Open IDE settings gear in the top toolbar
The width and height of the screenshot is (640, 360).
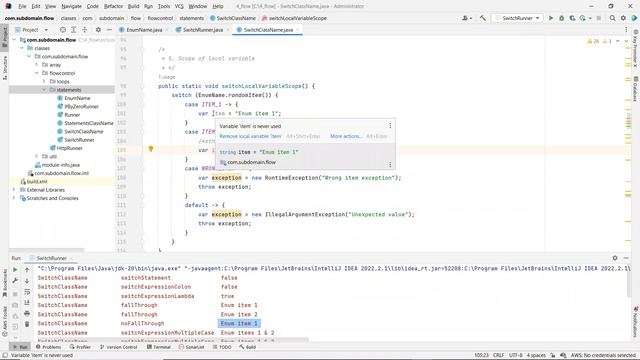623,18
